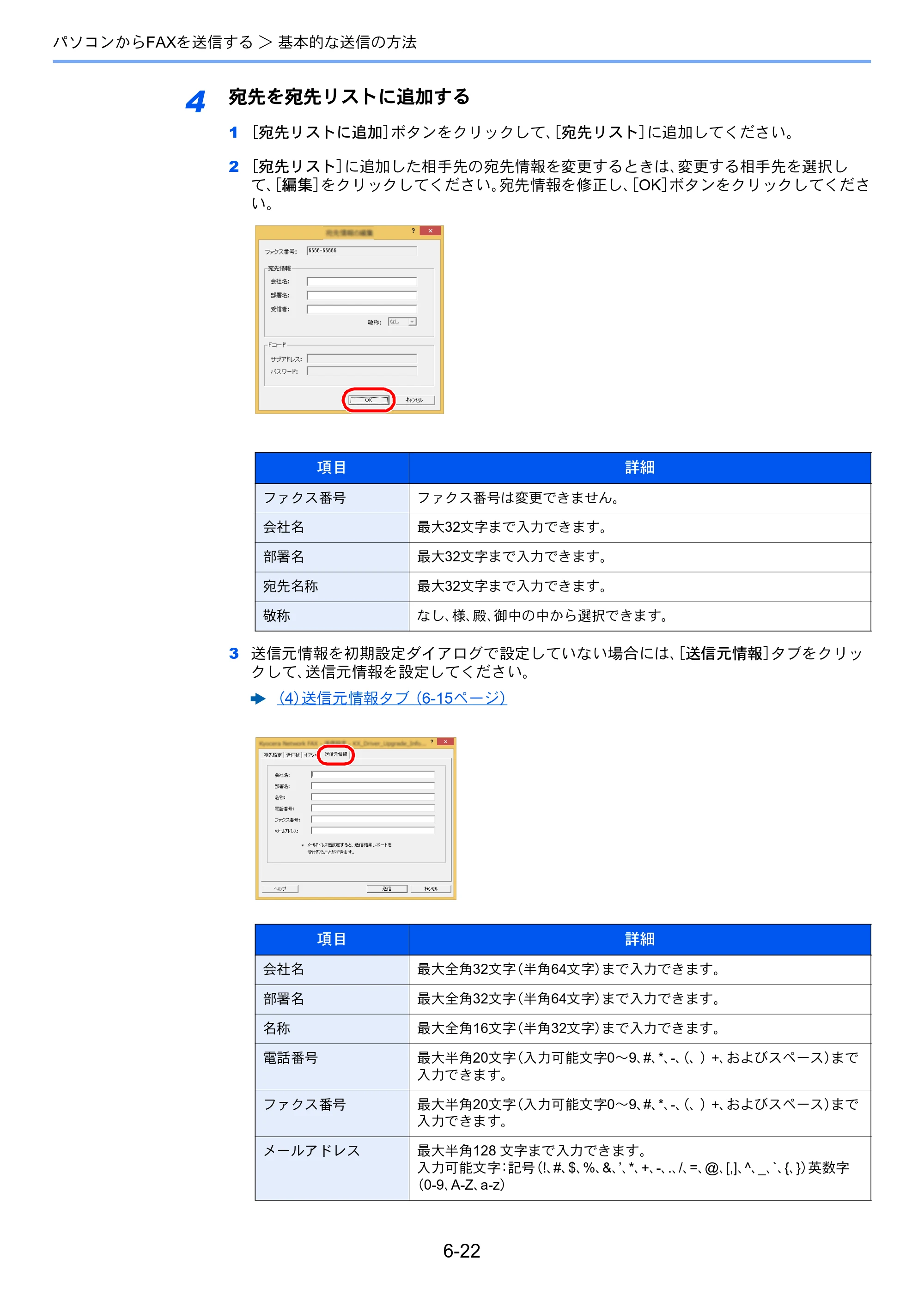Open the 敬称 dropdown showing なし
This screenshot has width=924, height=1307.
point(402,322)
